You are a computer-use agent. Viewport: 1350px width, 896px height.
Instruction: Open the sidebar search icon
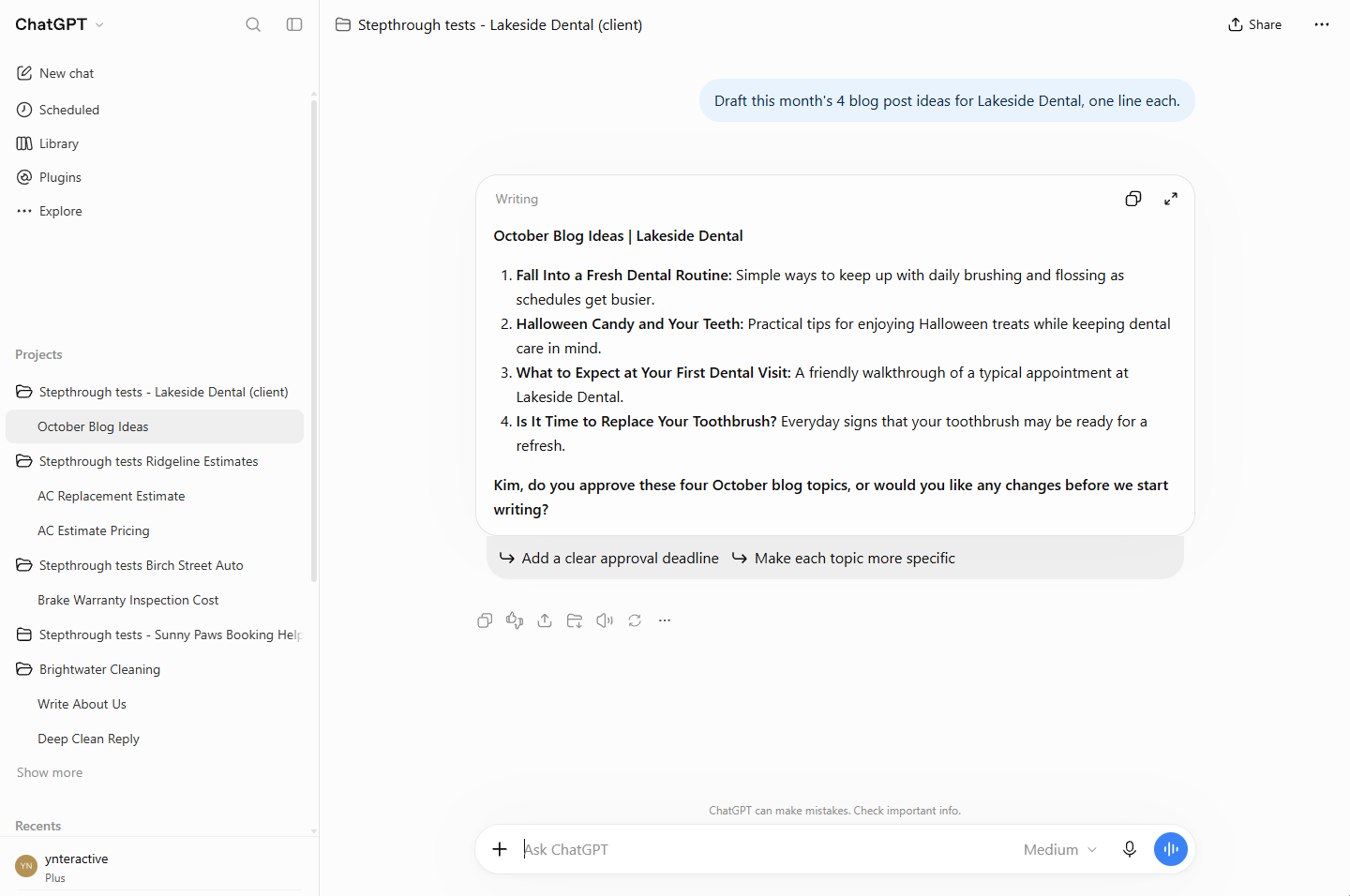(253, 24)
